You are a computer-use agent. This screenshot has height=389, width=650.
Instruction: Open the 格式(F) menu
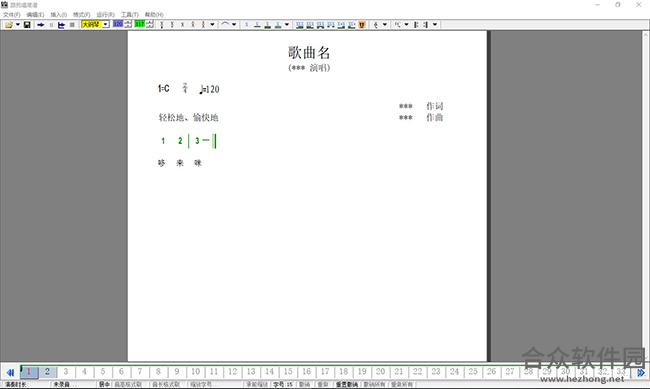[x=82, y=15]
